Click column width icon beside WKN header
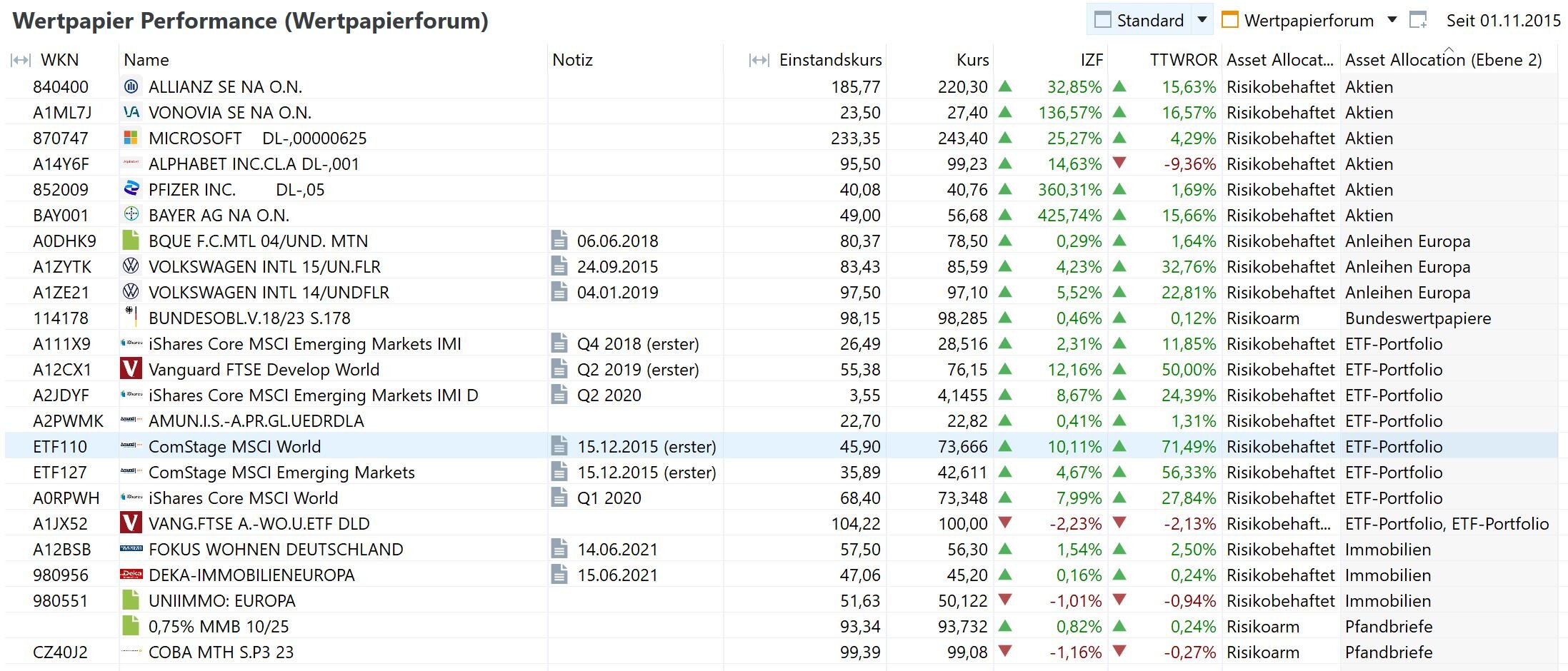The width and height of the screenshot is (1568, 671). (21, 60)
